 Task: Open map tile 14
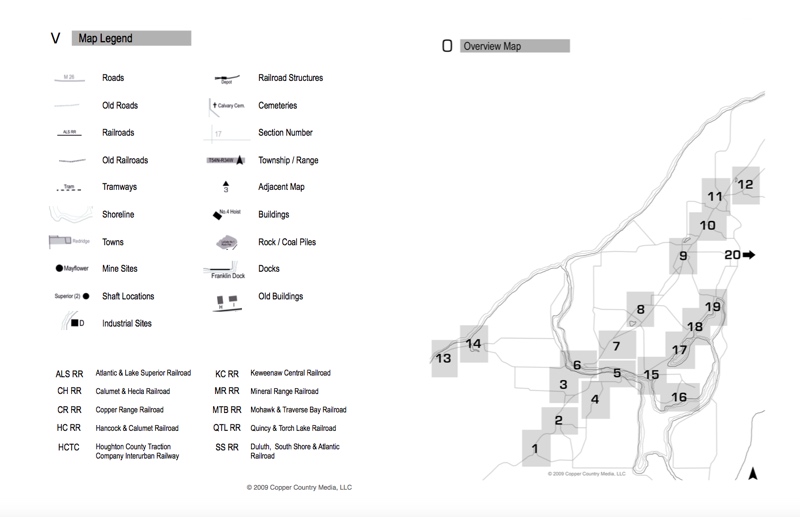click(474, 344)
